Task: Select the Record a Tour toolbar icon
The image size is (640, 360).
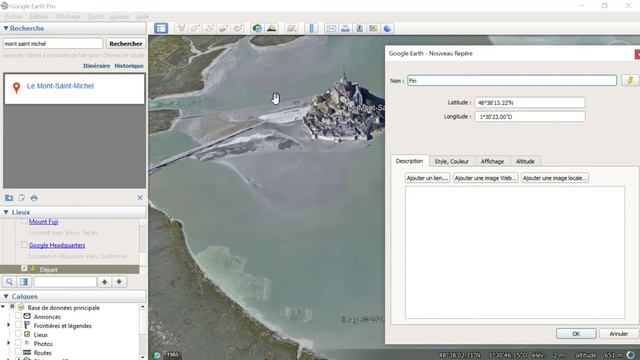Action: coord(238,28)
